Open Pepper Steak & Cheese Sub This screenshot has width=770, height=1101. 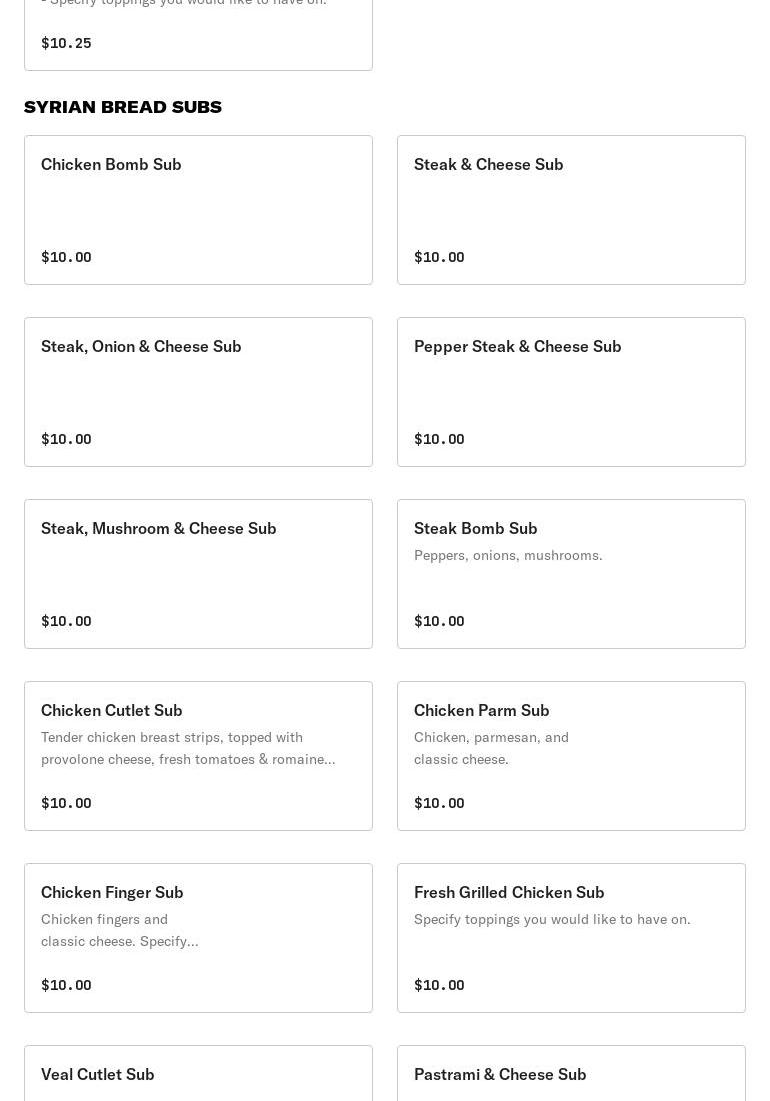(x=571, y=392)
